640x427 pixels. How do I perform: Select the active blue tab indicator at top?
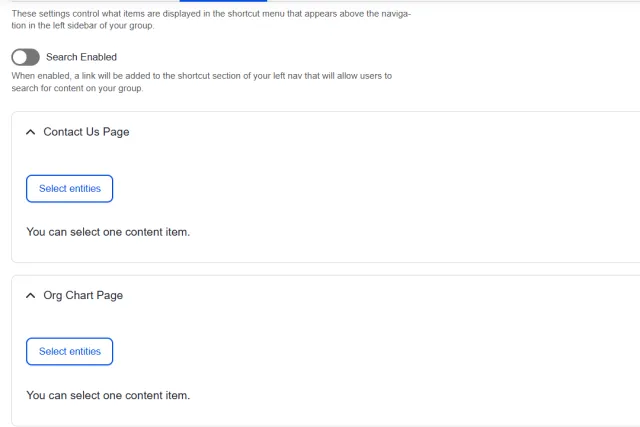pyautogui.click(x=223, y=1)
